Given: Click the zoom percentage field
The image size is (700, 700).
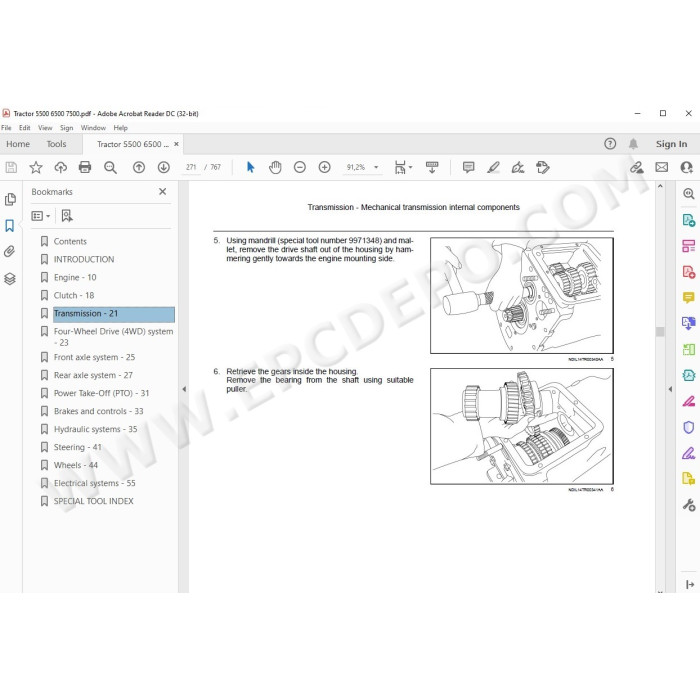Looking at the screenshot, I should (356, 167).
